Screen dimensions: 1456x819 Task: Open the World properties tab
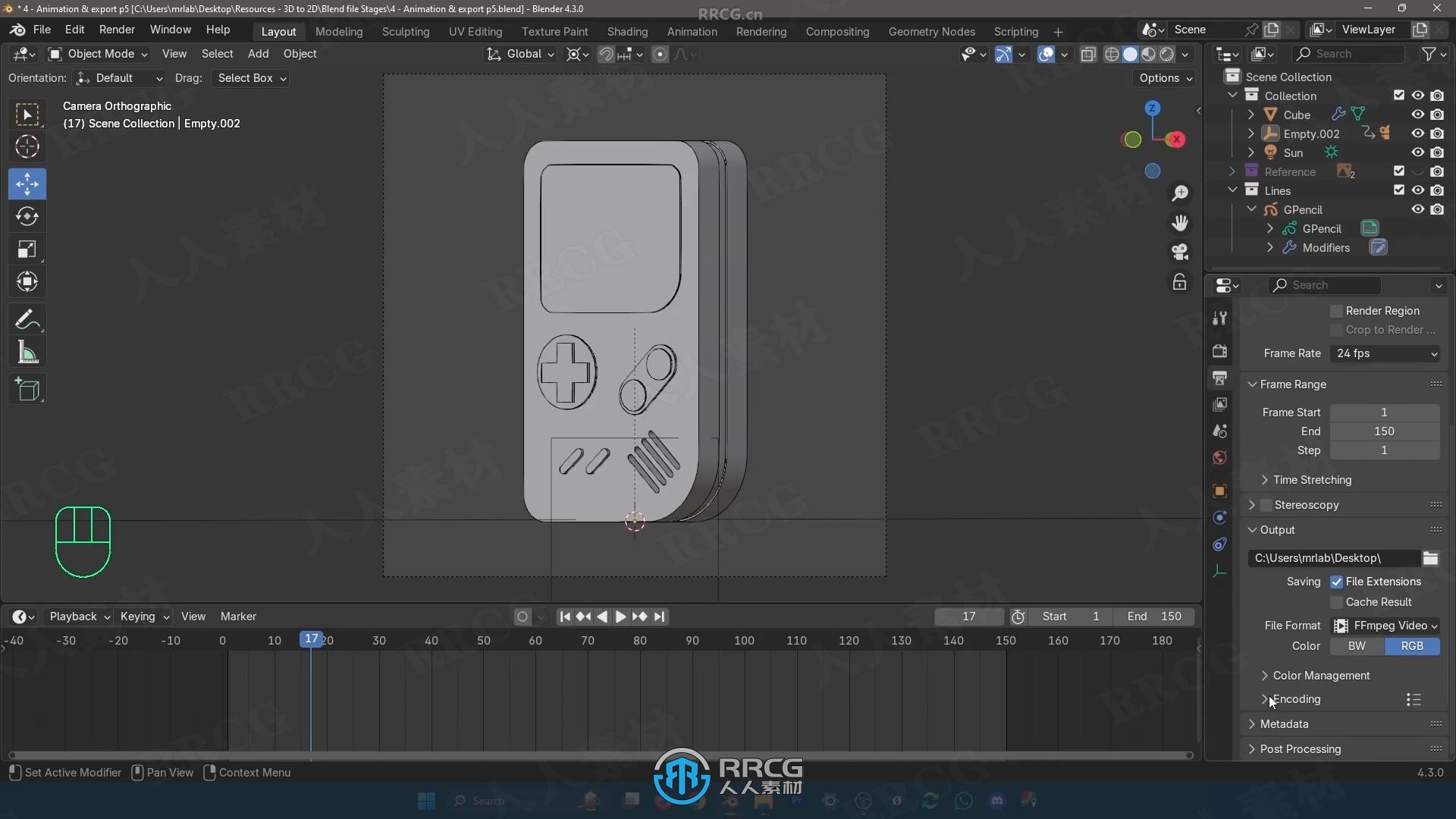tap(1219, 457)
